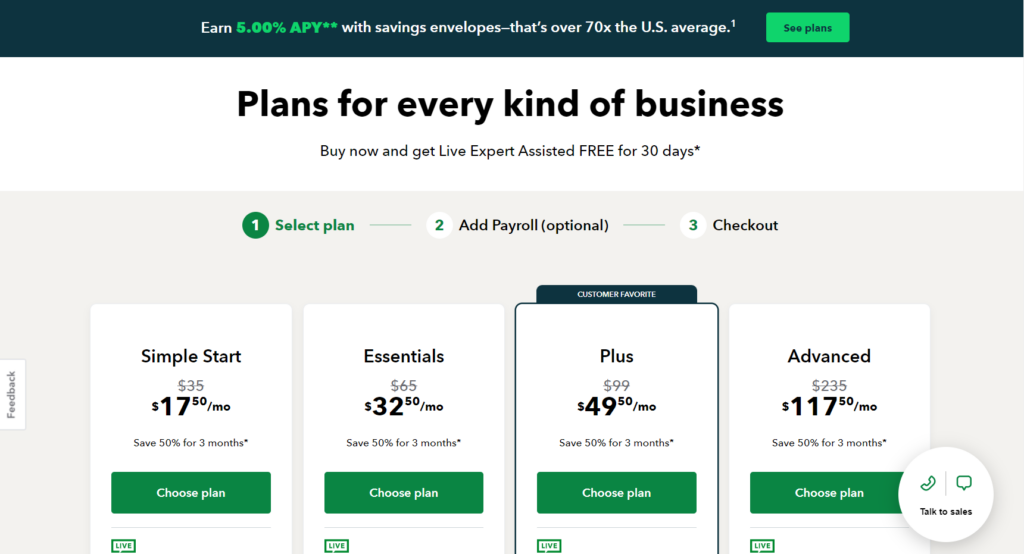Open the Feedback side tab
1024x554 pixels.
click(x=12, y=395)
